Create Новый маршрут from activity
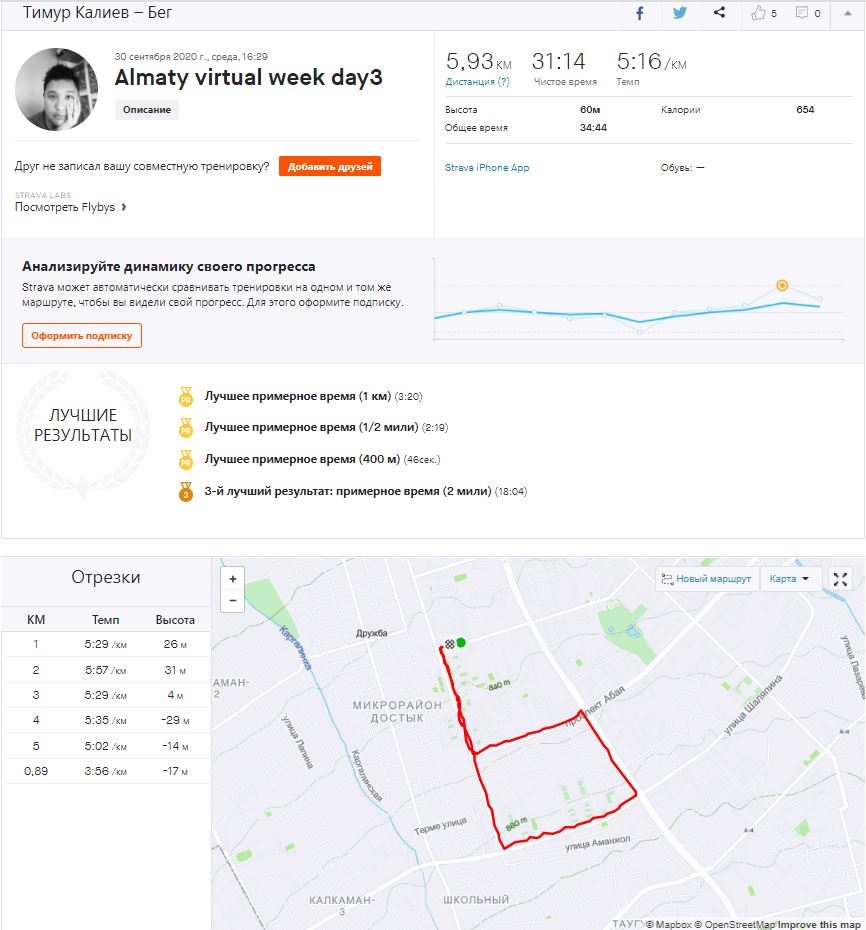The width and height of the screenshot is (866, 930). click(x=706, y=579)
